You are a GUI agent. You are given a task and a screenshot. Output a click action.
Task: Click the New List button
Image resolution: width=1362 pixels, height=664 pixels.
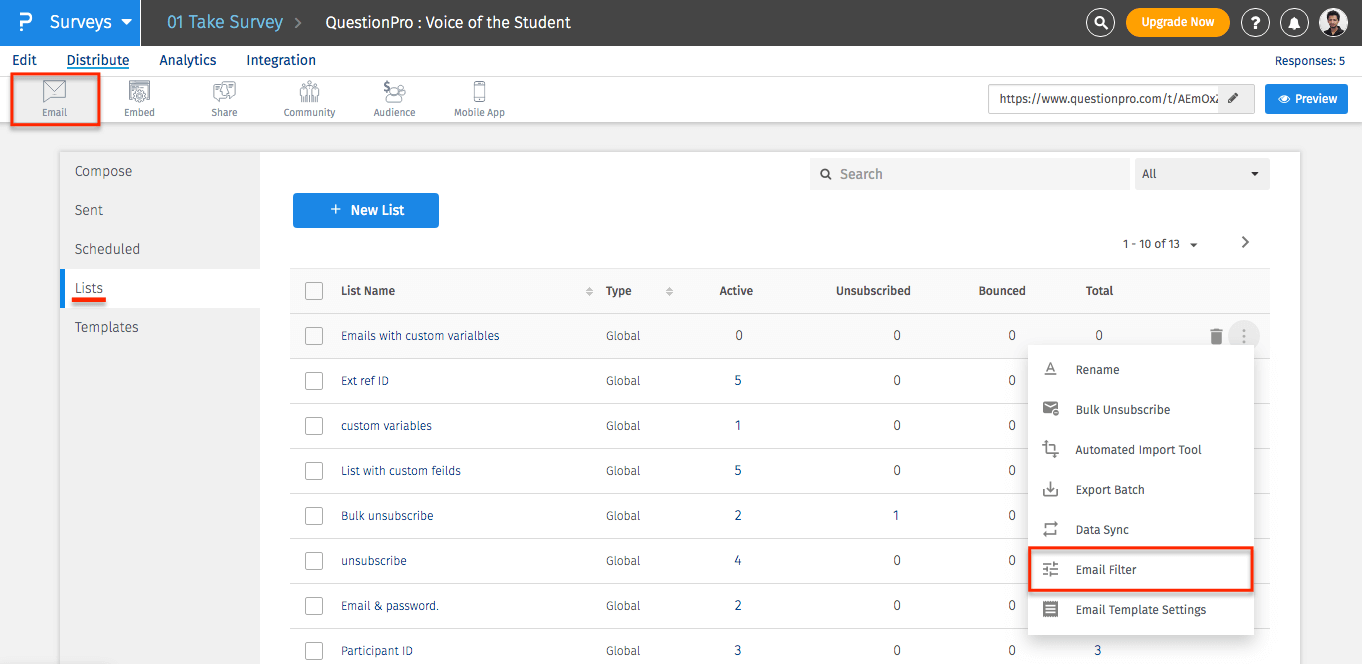[x=365, y=210]
